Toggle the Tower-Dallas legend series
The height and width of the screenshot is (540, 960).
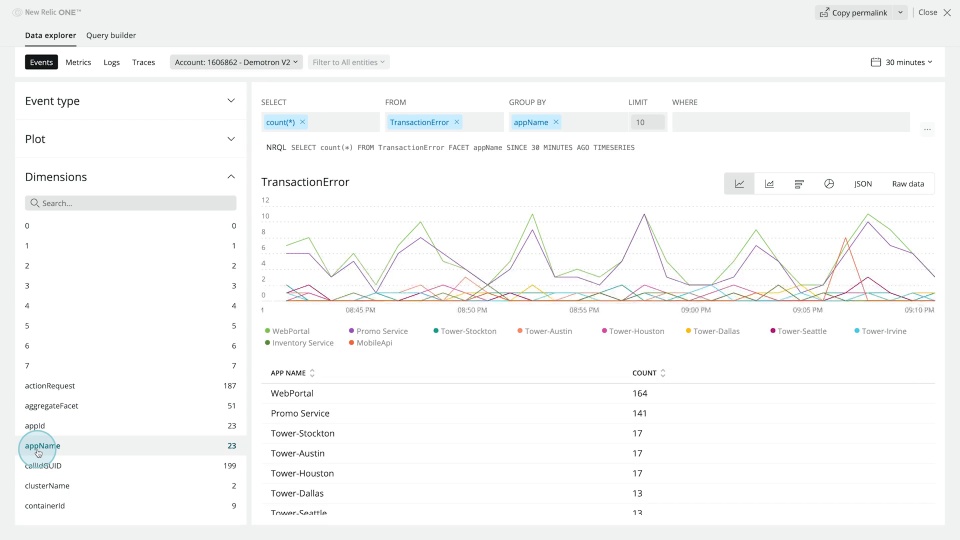coord(713,331)
